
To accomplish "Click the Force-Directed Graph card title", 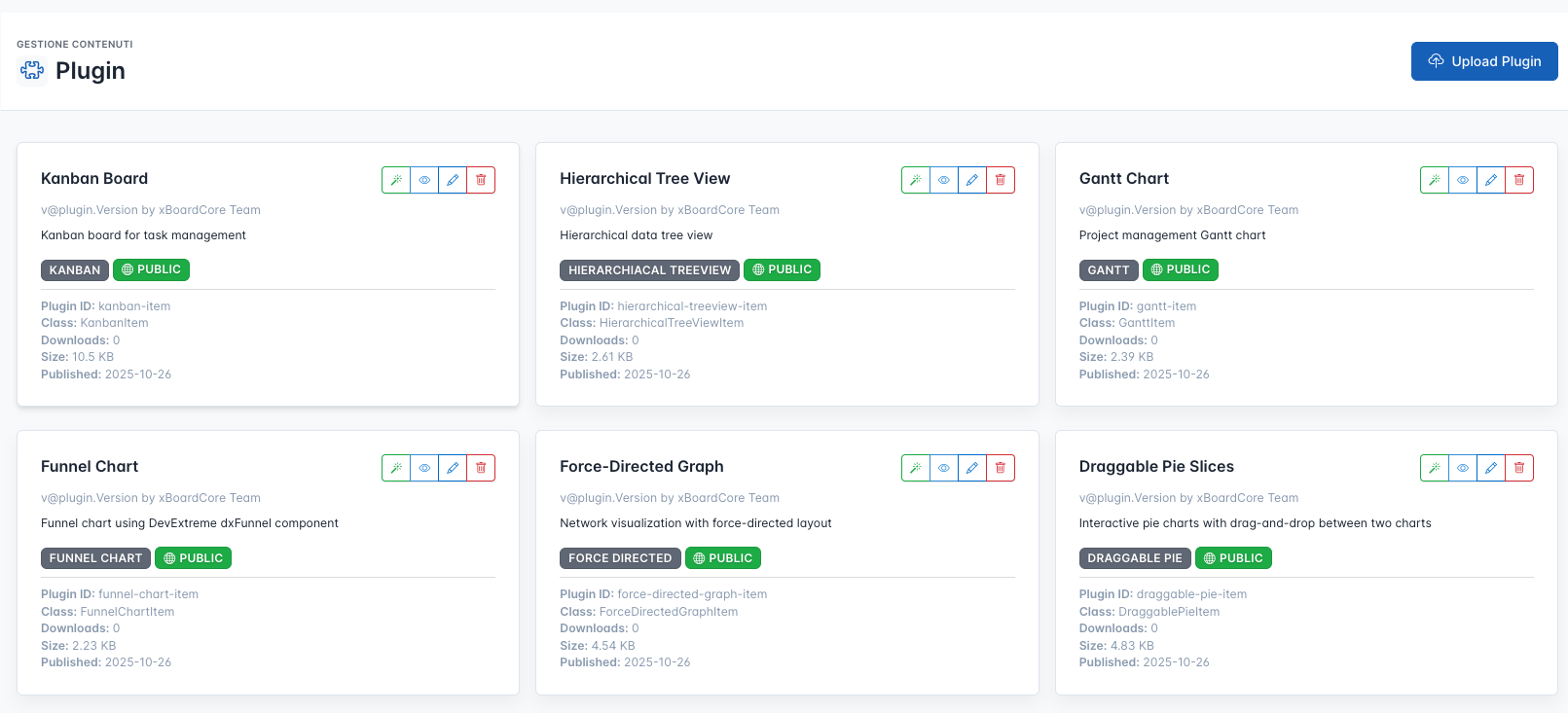I will coord(641,466).
